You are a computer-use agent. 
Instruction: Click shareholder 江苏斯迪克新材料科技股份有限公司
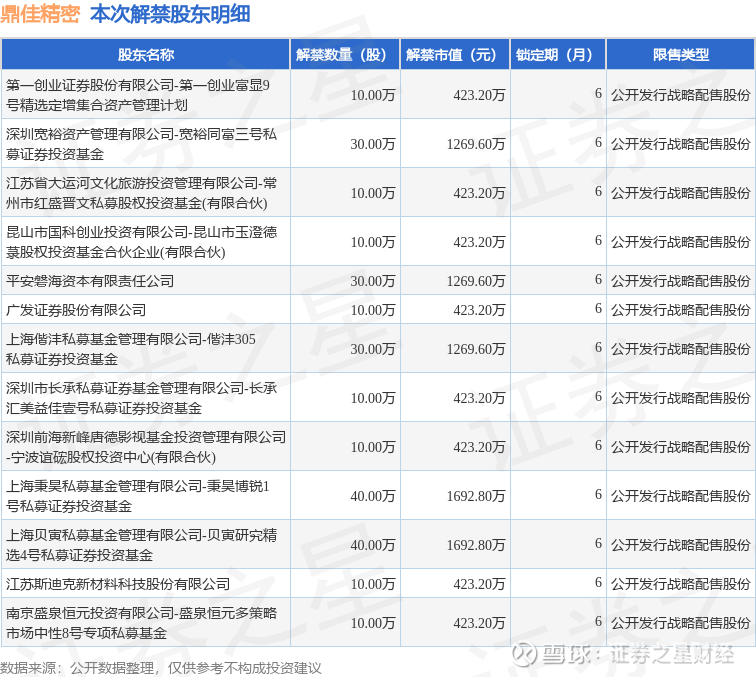pyautogui.click(x=118, y=584)
